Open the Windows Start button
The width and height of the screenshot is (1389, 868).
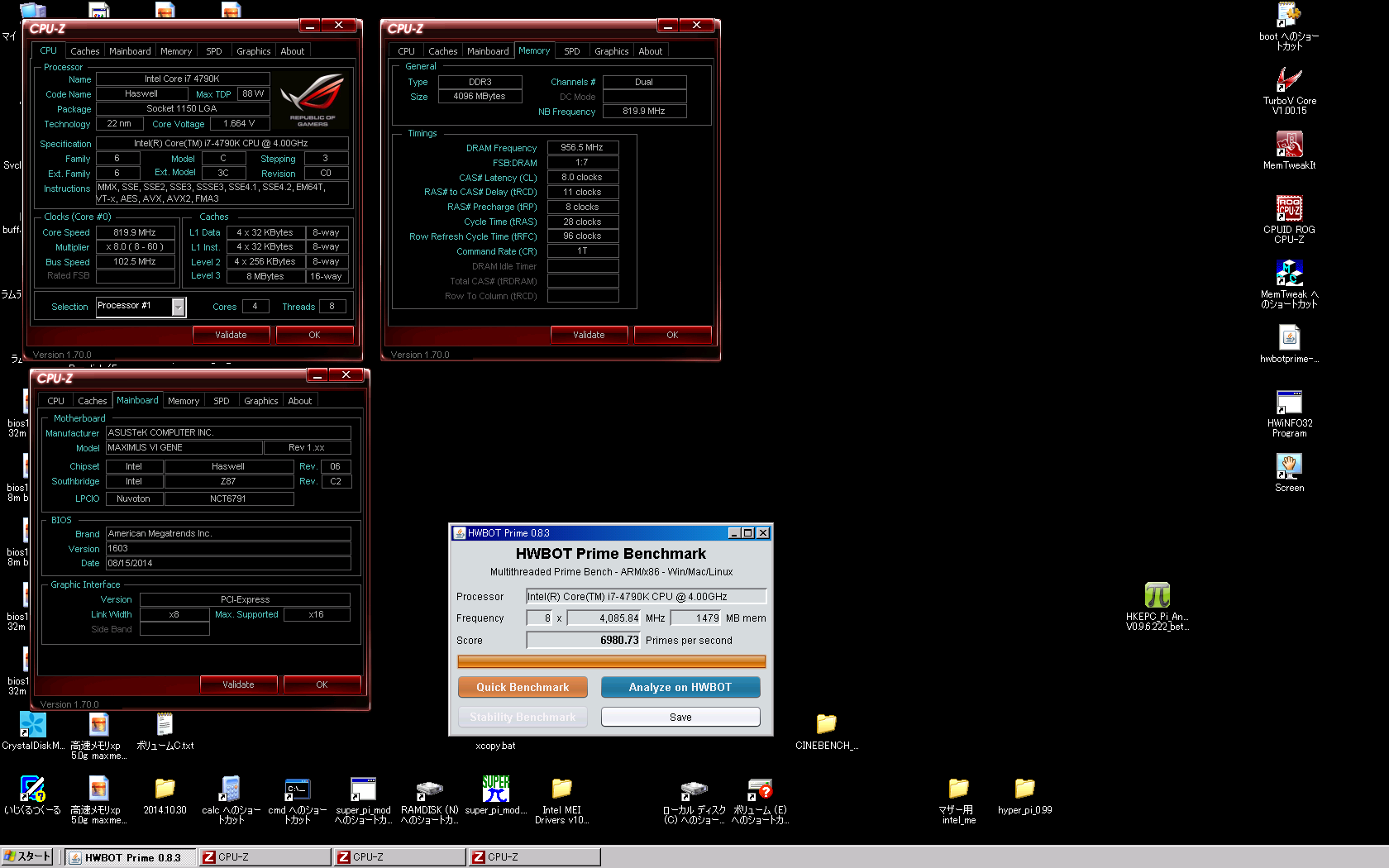point(27,856)
